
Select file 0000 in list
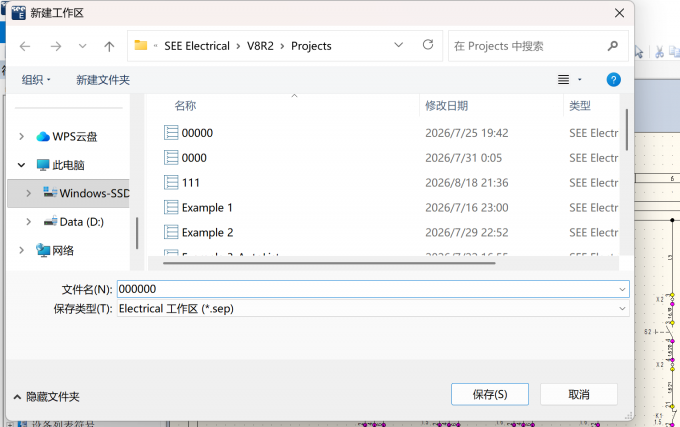point(194,158)
